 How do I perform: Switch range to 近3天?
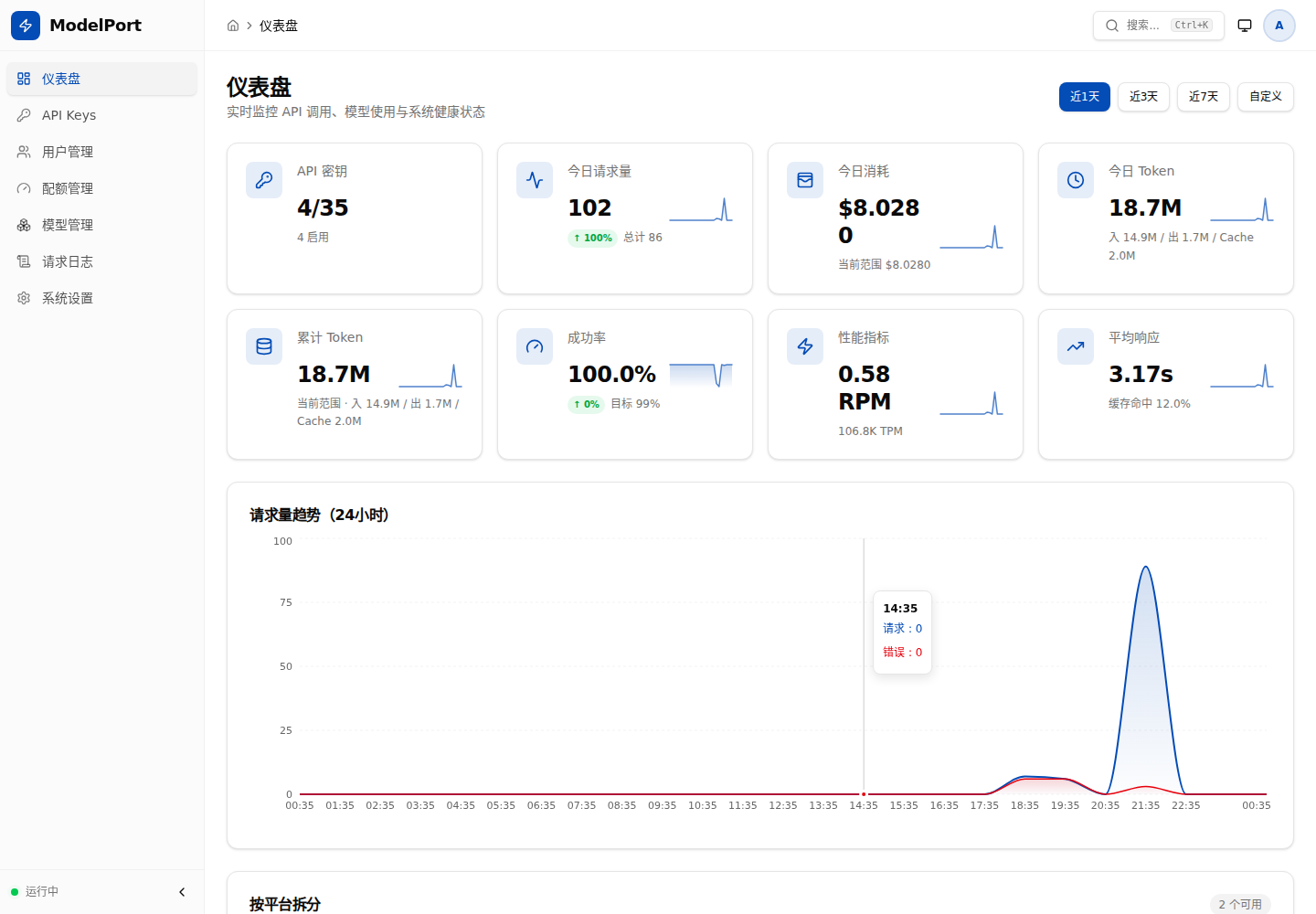1143,97
